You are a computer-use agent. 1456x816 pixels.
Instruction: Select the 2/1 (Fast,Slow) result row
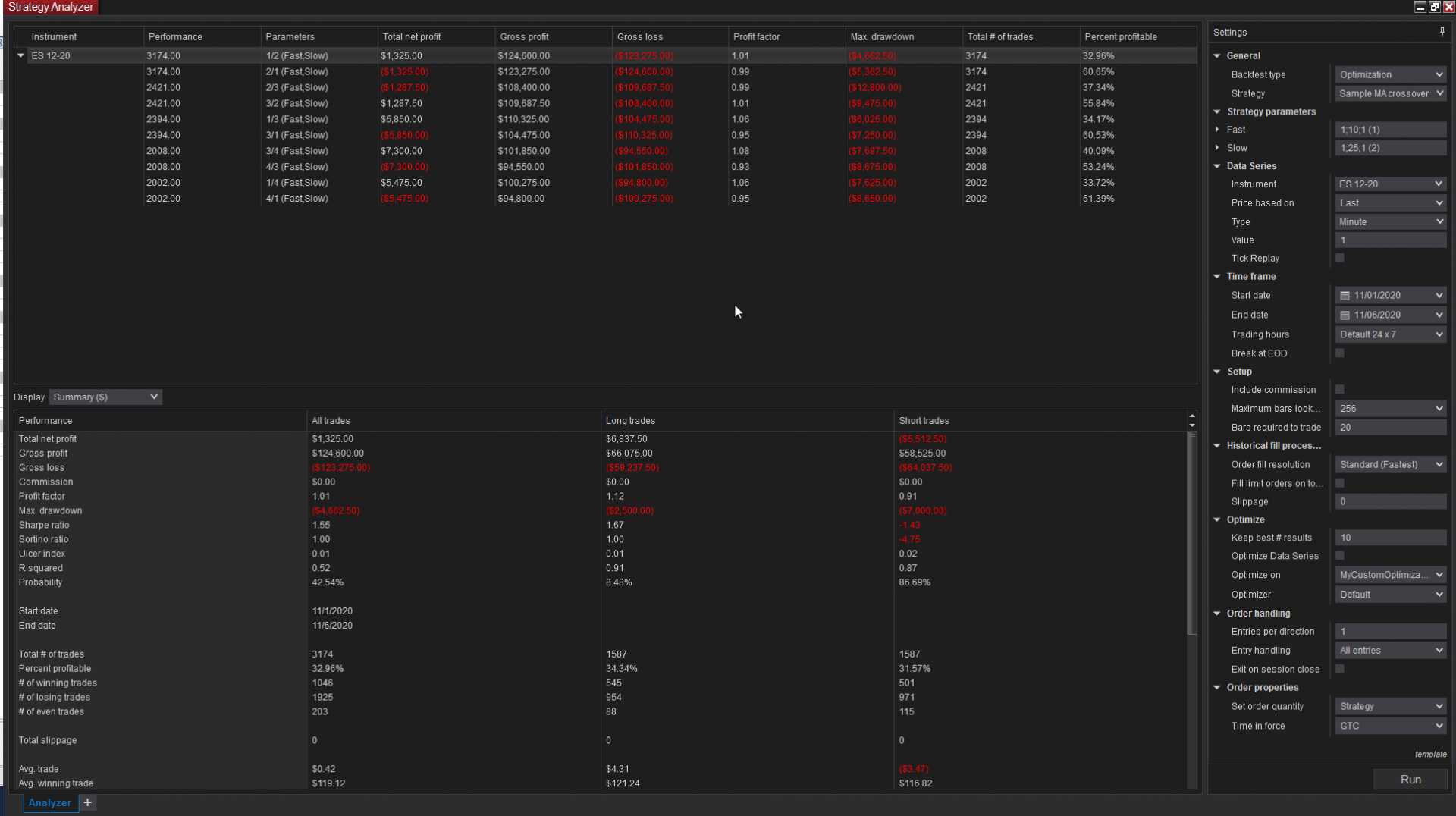[605, 72]
